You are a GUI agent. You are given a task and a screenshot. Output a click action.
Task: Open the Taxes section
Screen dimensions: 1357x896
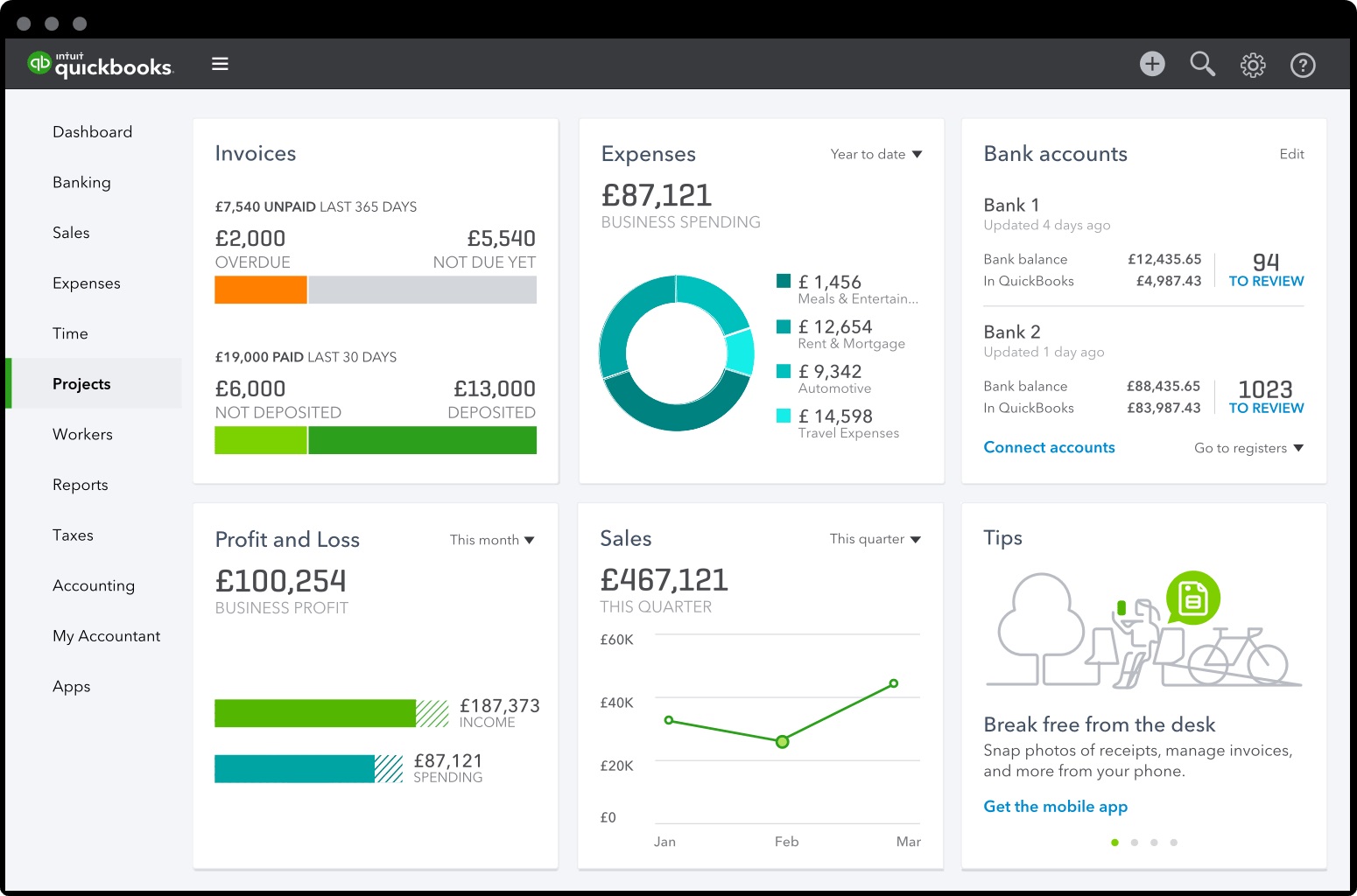(73, 535)
